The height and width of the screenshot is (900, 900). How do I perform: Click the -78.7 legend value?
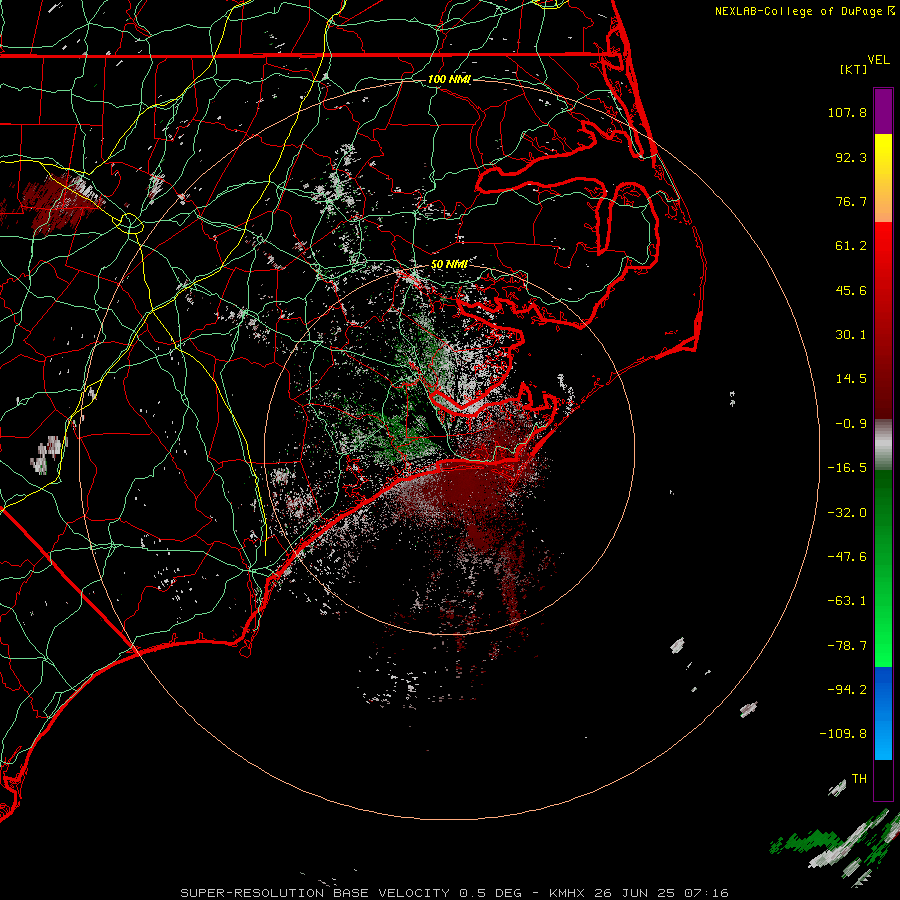pos(847,646)
